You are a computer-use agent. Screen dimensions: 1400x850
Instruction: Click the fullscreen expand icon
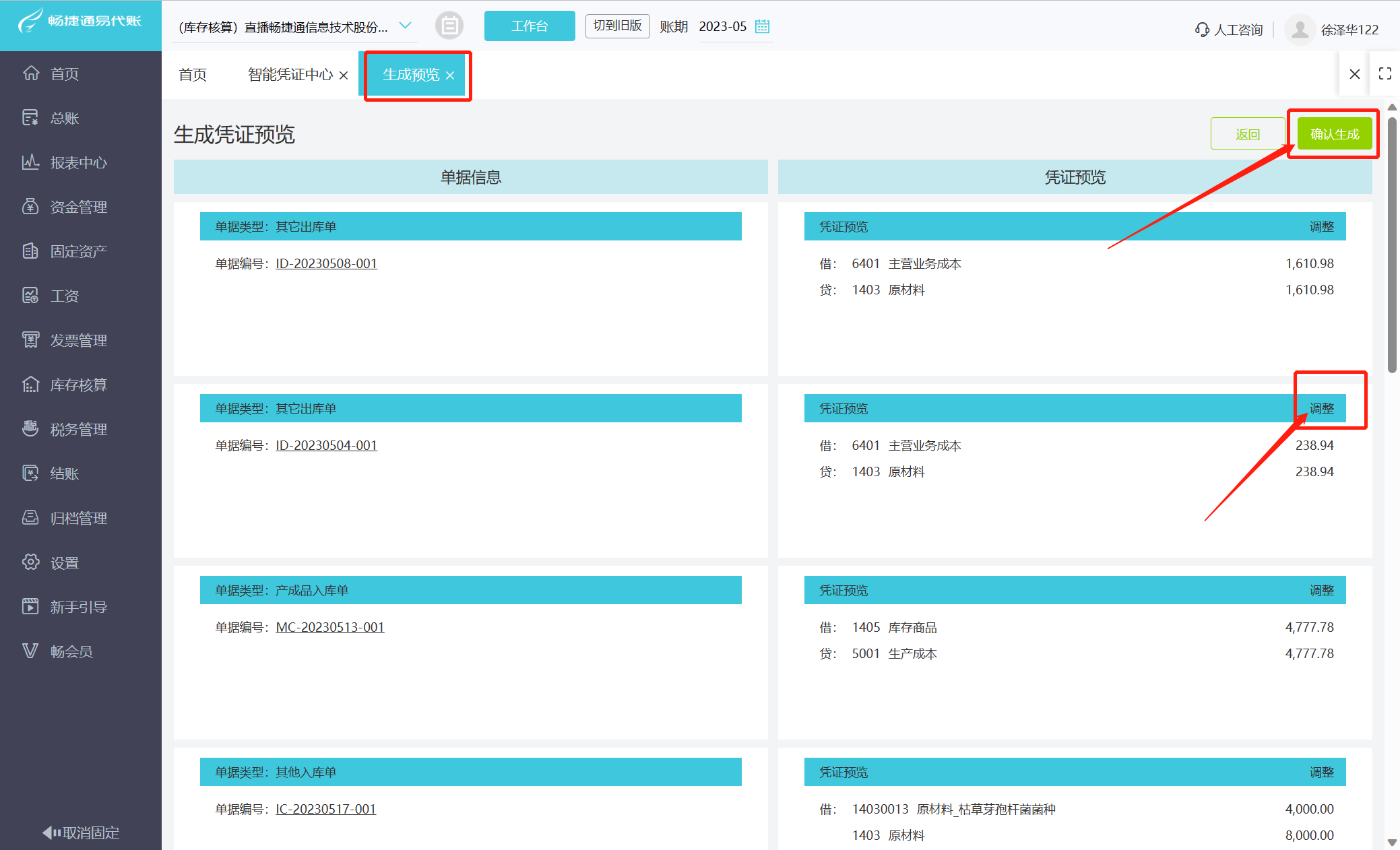tap(1385, 74)
